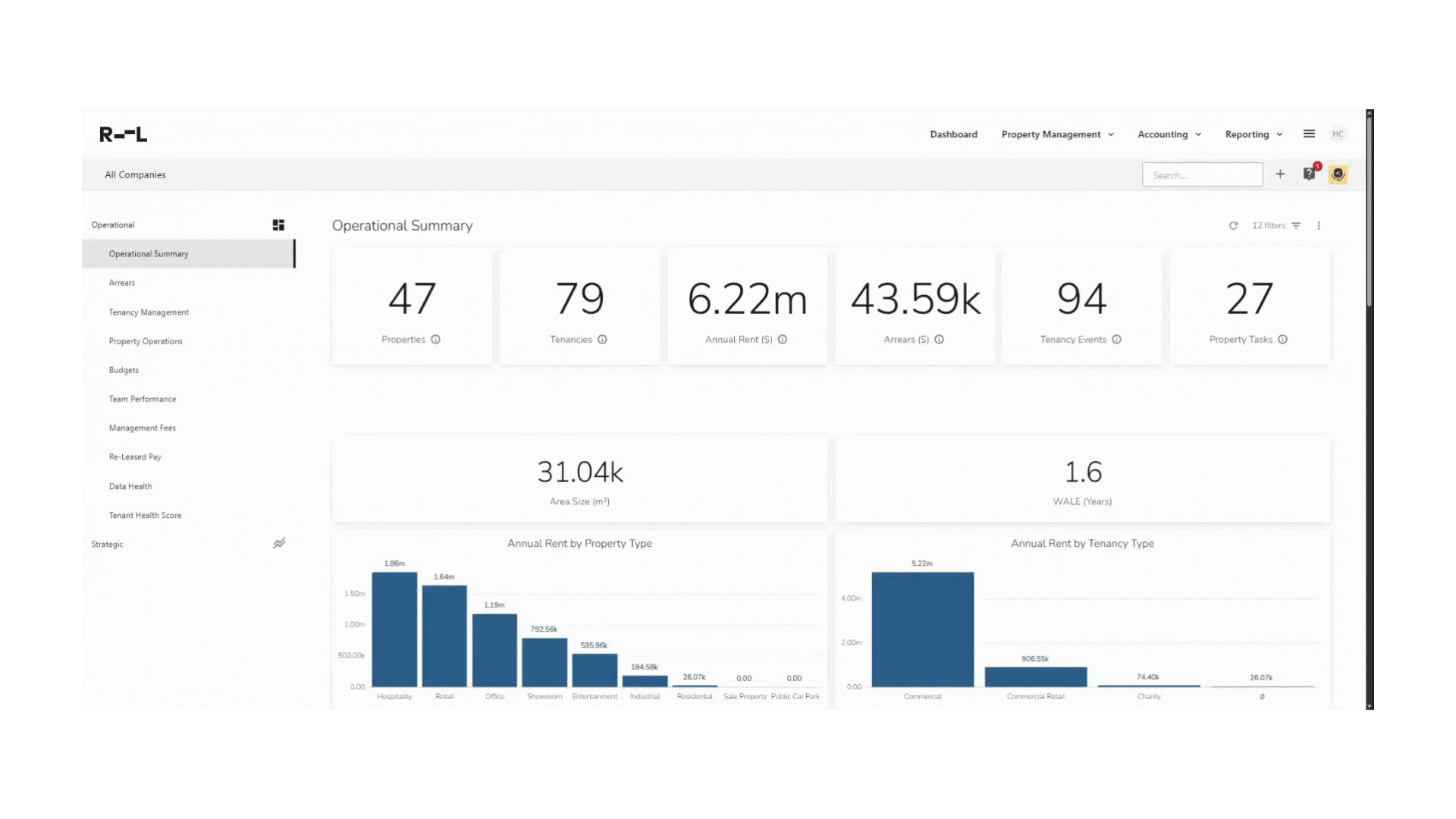Screen dimensions: 1456x819
Task: Expand the Reporting dropdown
Action: click(x=1253, y=134)
